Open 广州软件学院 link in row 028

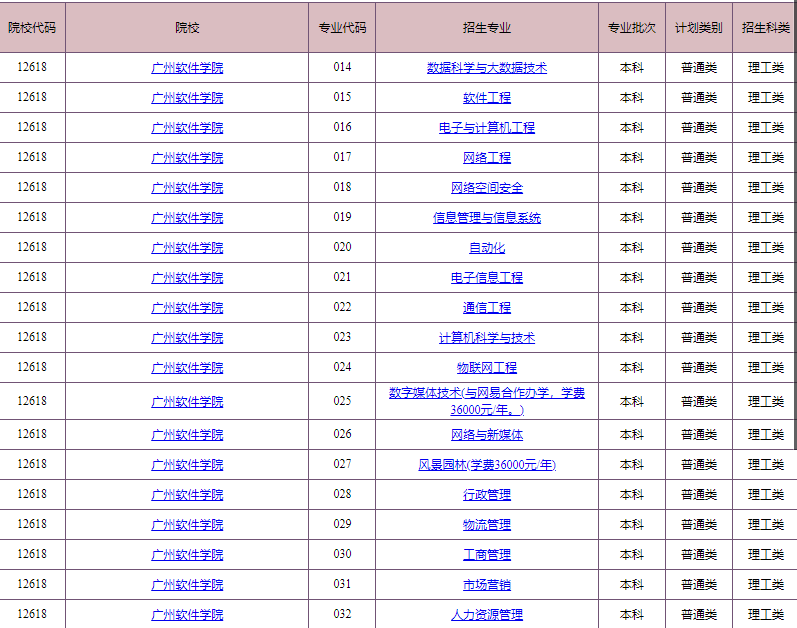pos(187,494)
